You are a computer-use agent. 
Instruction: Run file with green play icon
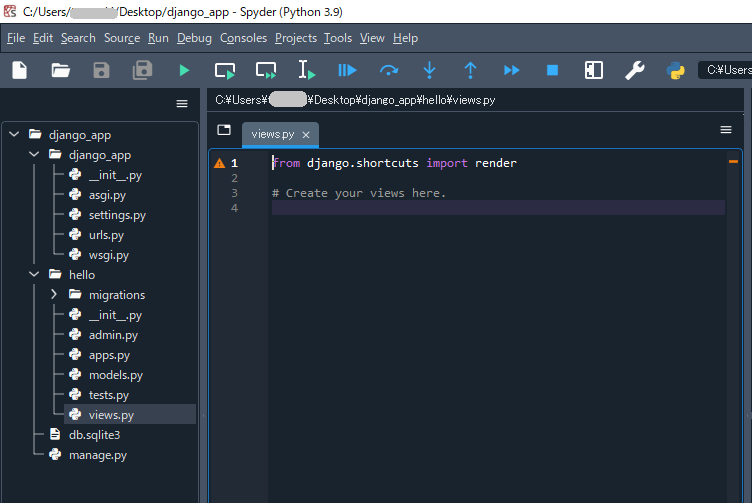coord(184,70)
